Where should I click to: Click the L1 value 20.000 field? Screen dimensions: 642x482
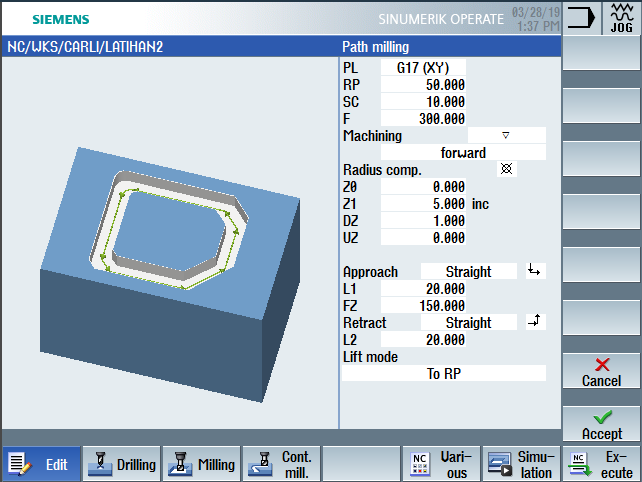point(423,288)
